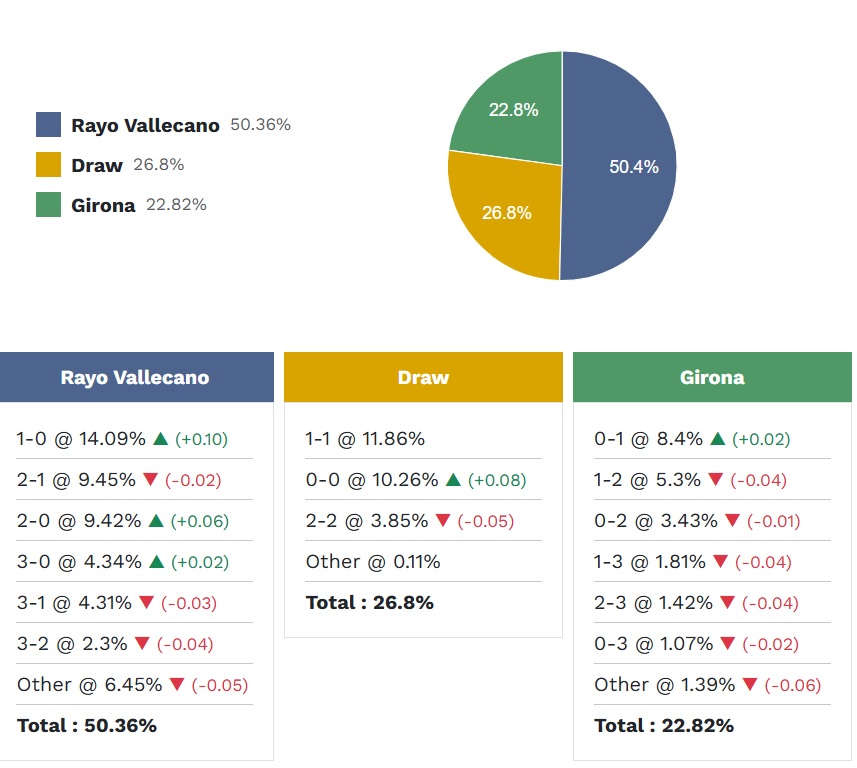Screen dimensions: 857x768
Task: Select the Draw legend label
Action: 97,165
